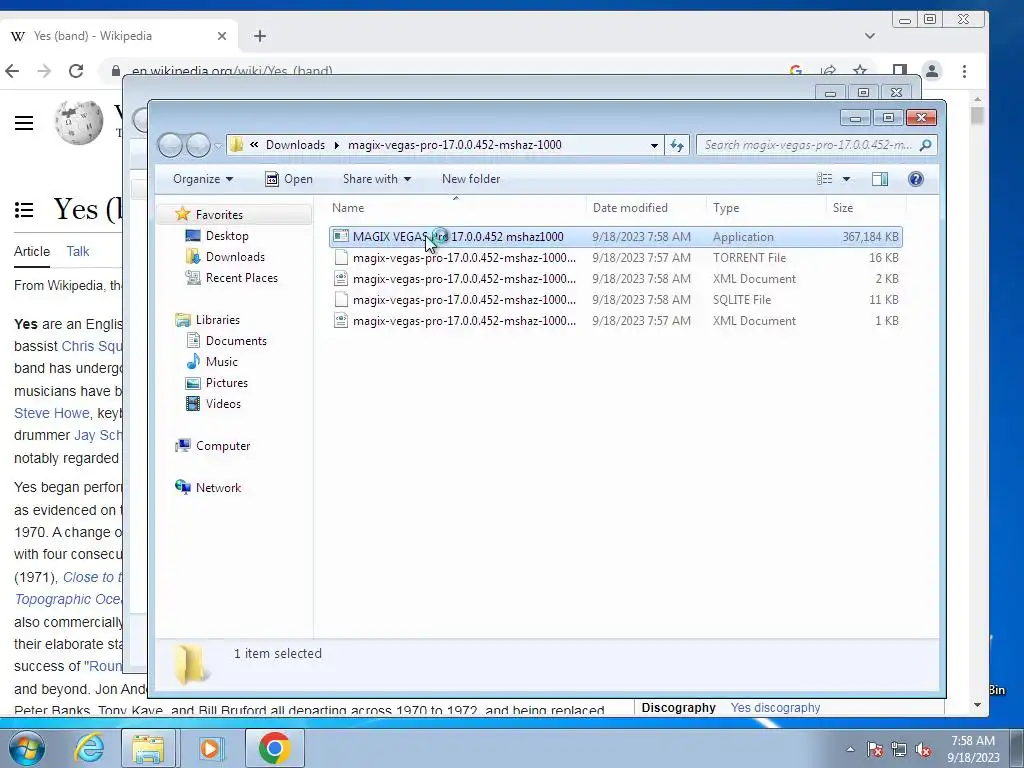Open the Yes discography link

(x=775, y=707)
